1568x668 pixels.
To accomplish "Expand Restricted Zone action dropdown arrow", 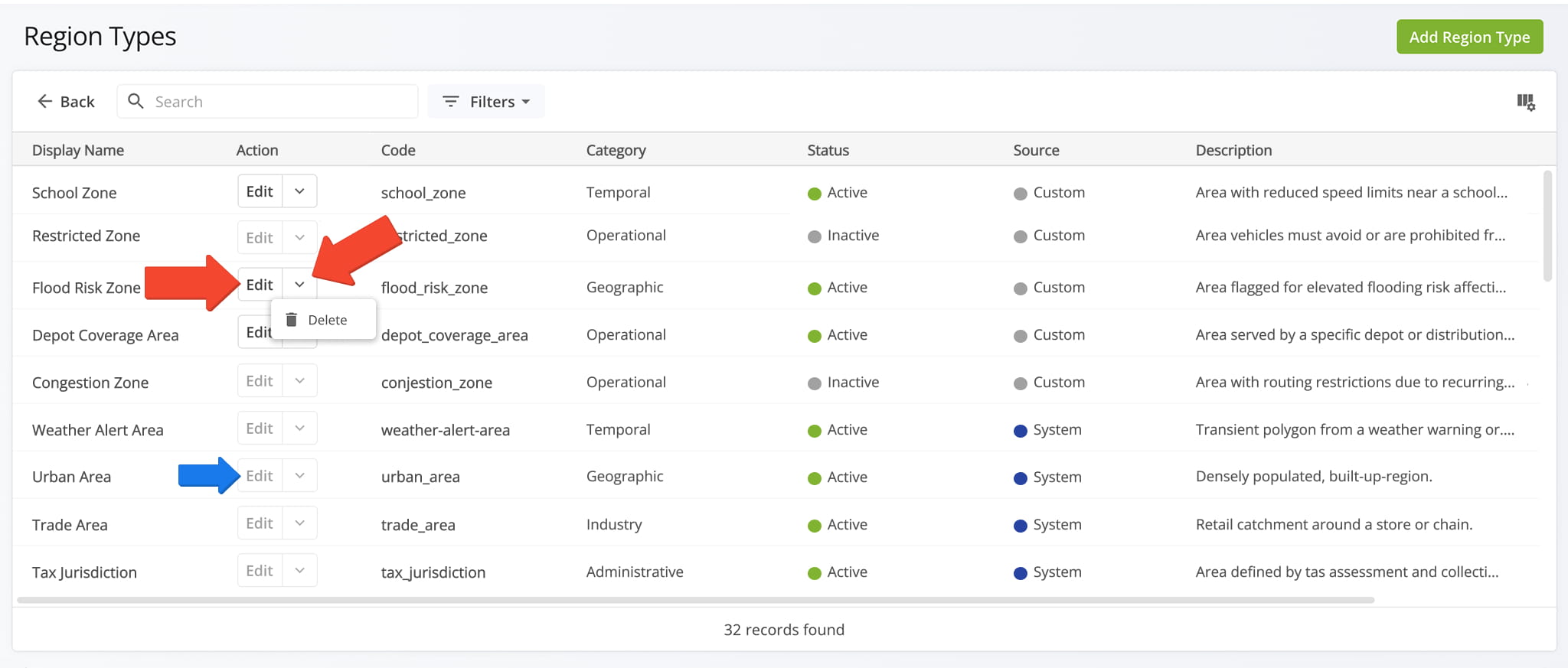I will (x=300, y=237).
